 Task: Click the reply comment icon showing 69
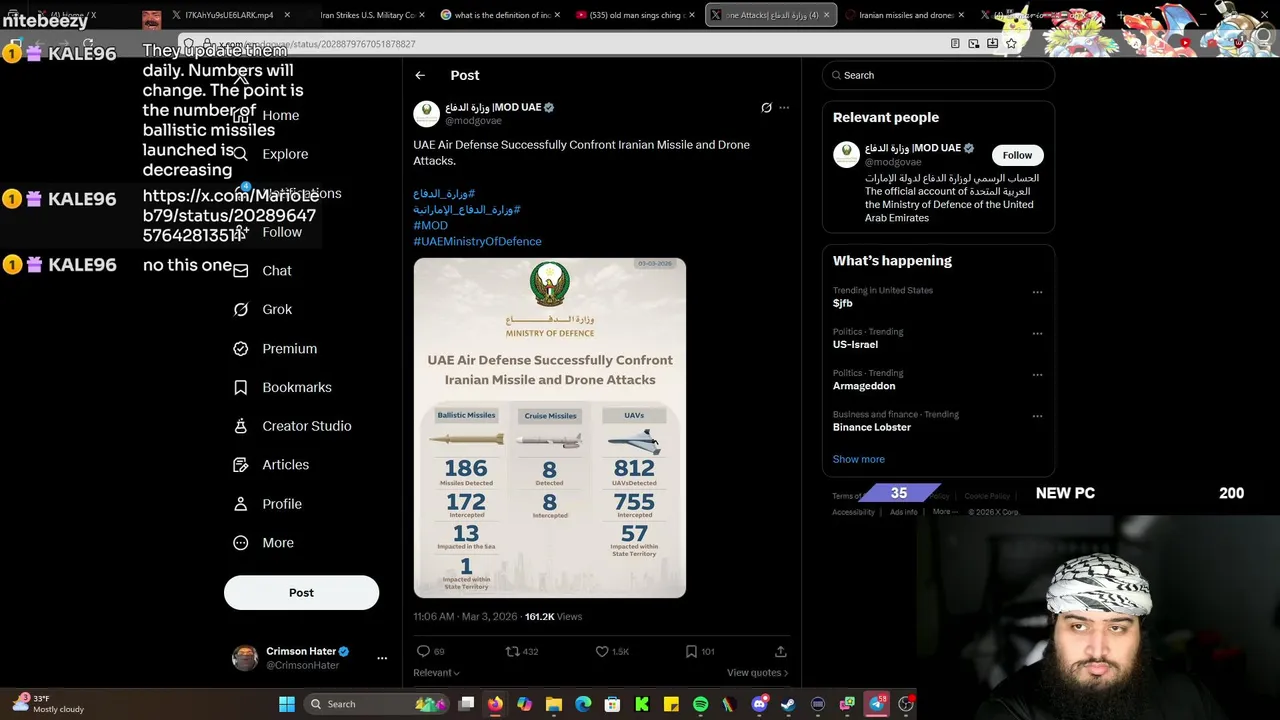[423, 651]
